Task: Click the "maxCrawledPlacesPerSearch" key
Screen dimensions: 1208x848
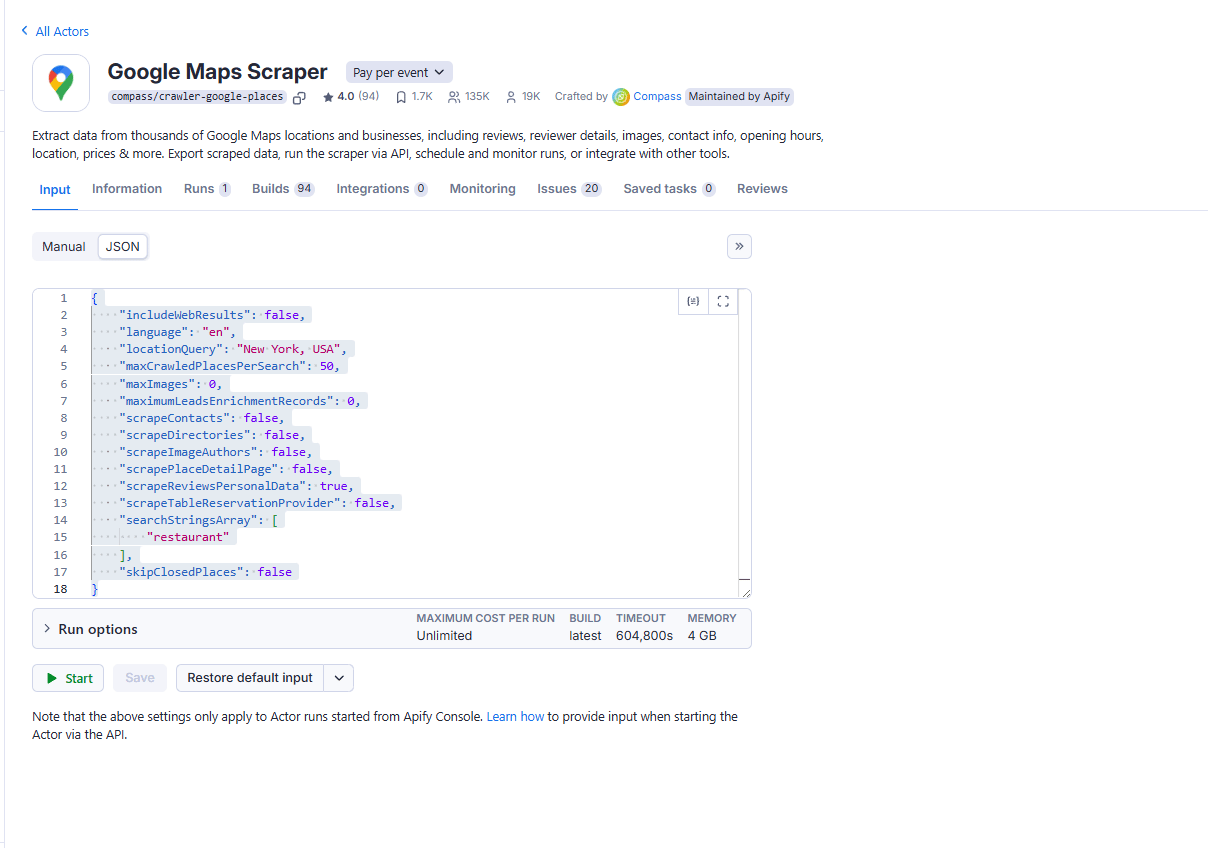Action: point(212,366)
